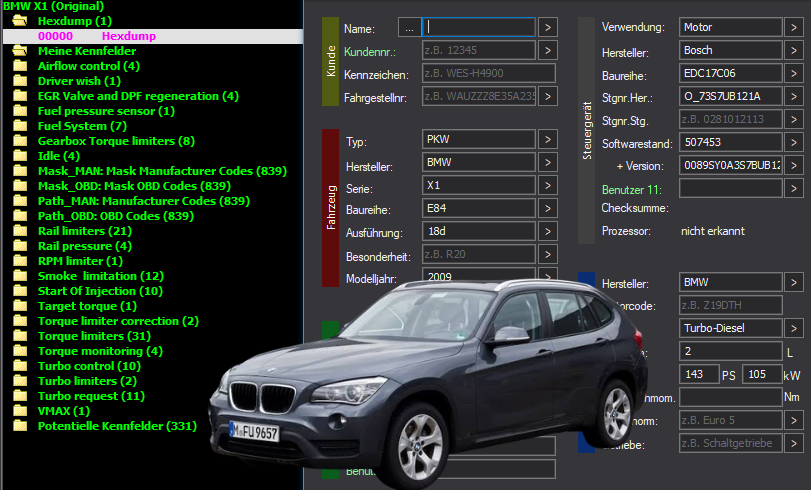
Task: Open the Softwarestand 507453 arrow
Action: point(794,142)
